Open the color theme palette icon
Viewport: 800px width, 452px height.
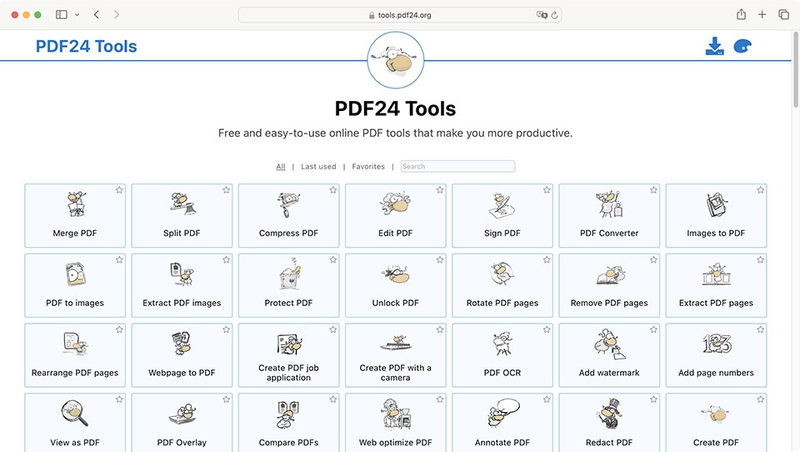pyautogui.click(x=742, y=46)
